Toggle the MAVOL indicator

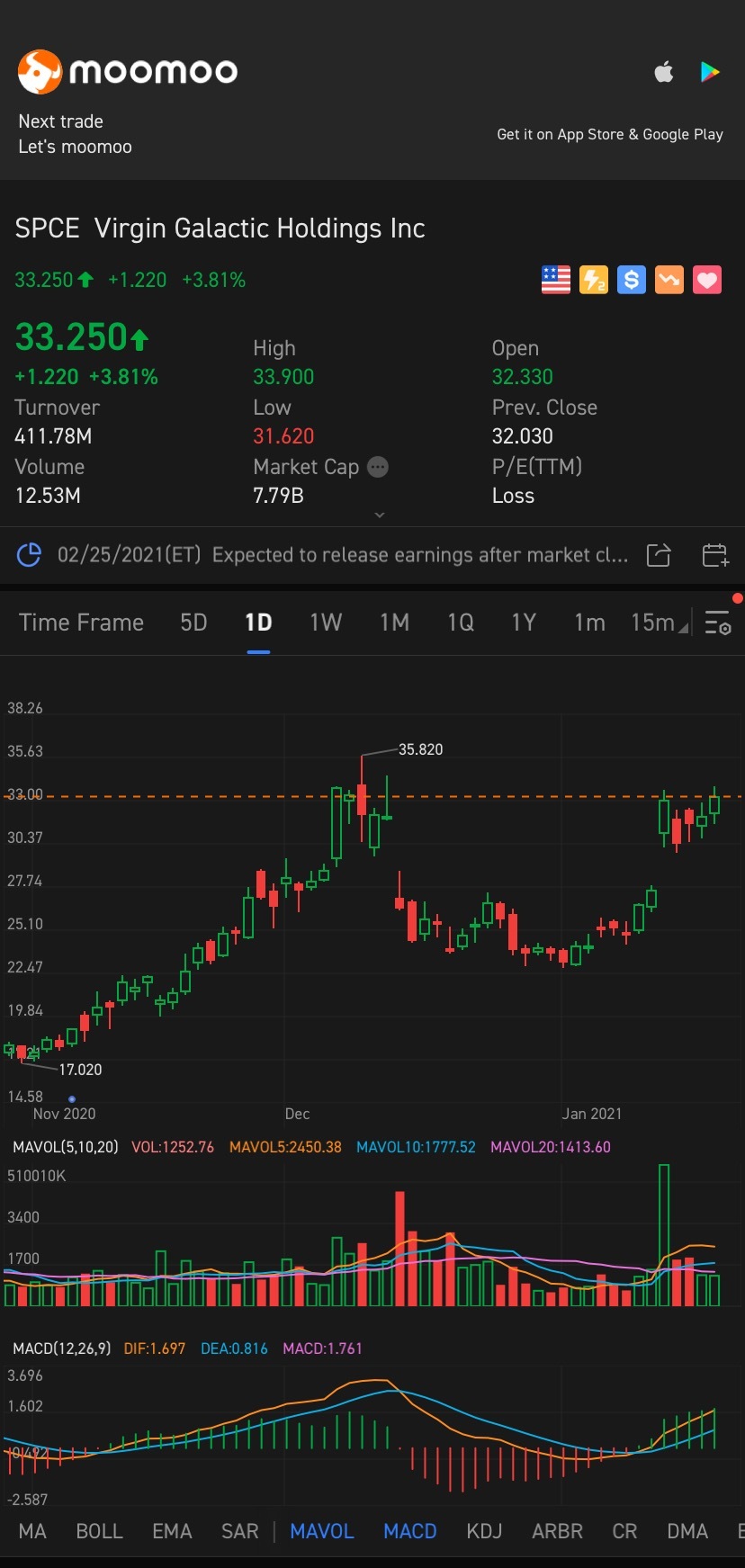click(x=322, y=1531)
